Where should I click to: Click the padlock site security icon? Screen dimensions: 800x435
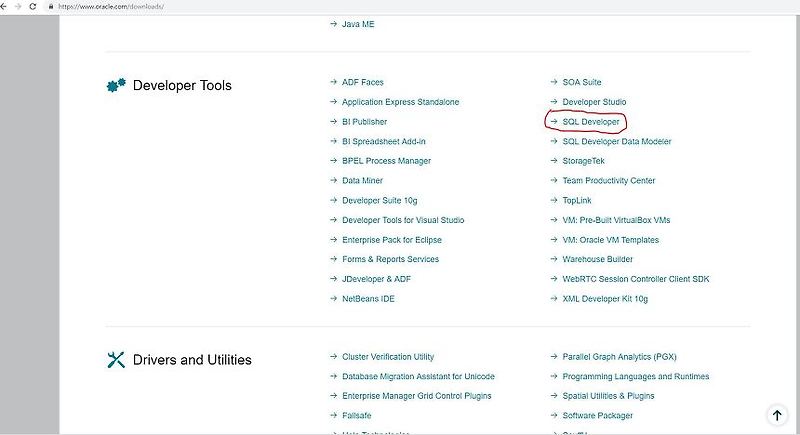51,7
